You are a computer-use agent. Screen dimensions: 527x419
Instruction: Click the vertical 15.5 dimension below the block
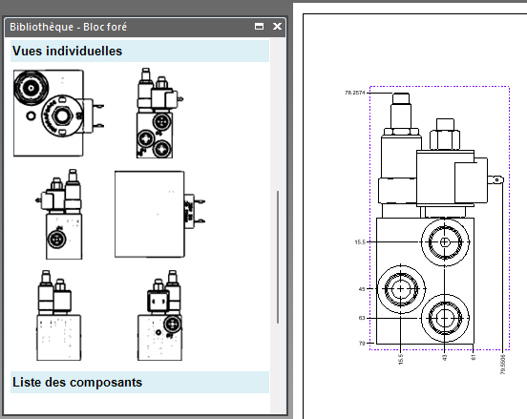click(400, 359)
